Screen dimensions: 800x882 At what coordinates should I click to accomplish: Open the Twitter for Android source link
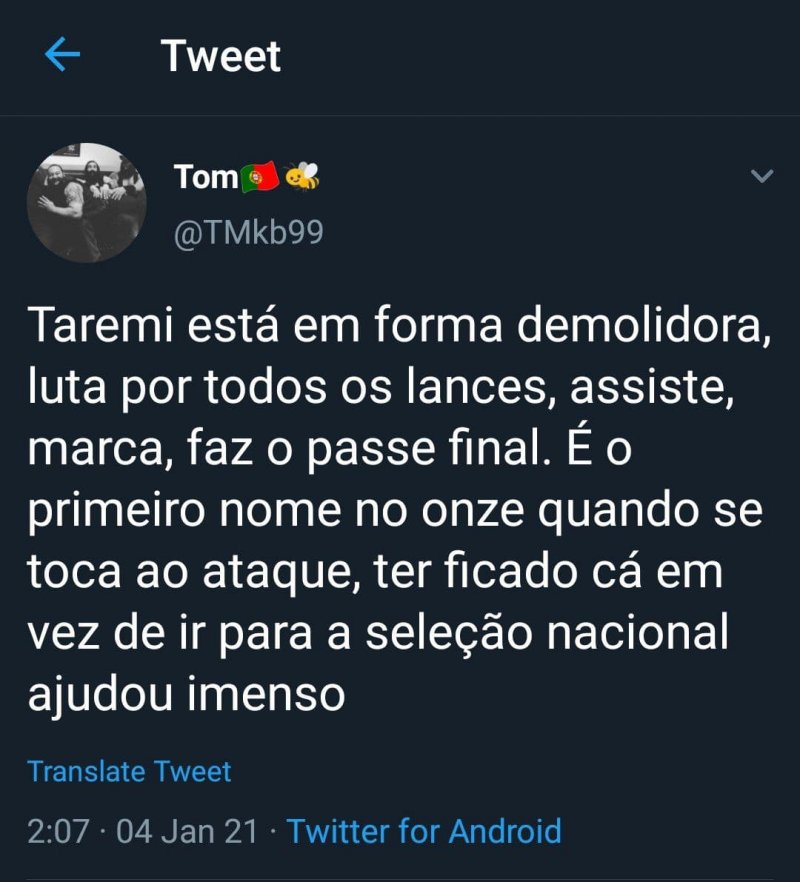(424, 831)
